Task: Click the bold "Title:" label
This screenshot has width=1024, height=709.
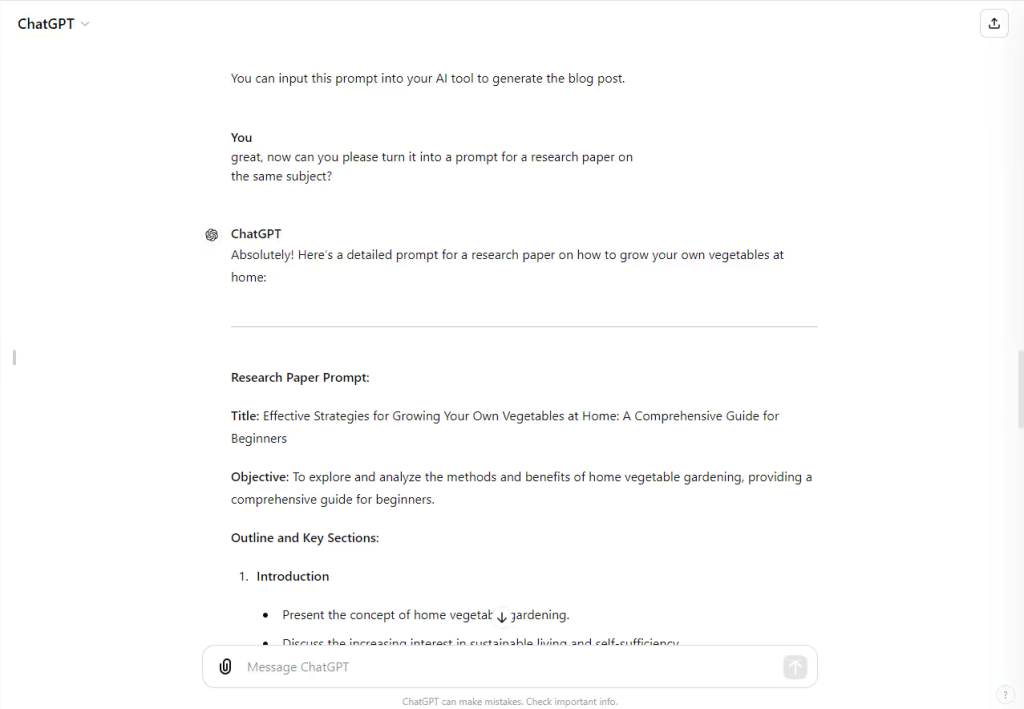Action: pos(245,416)
